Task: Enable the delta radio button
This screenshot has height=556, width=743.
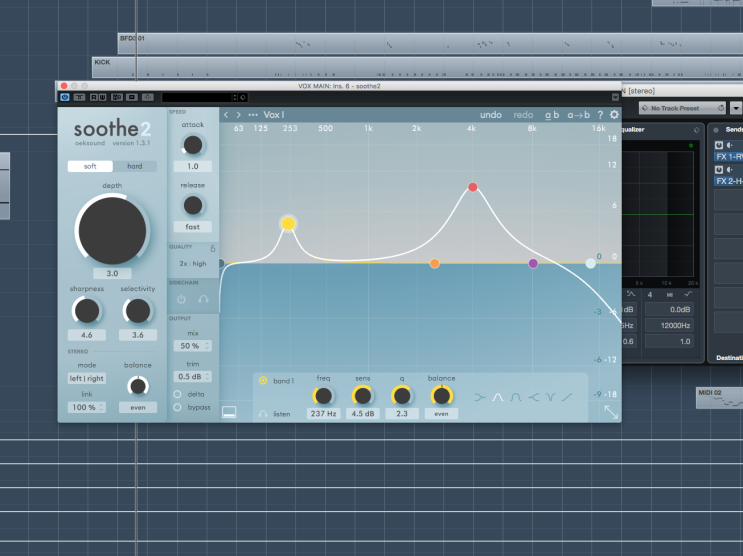Action: [177, 394]
